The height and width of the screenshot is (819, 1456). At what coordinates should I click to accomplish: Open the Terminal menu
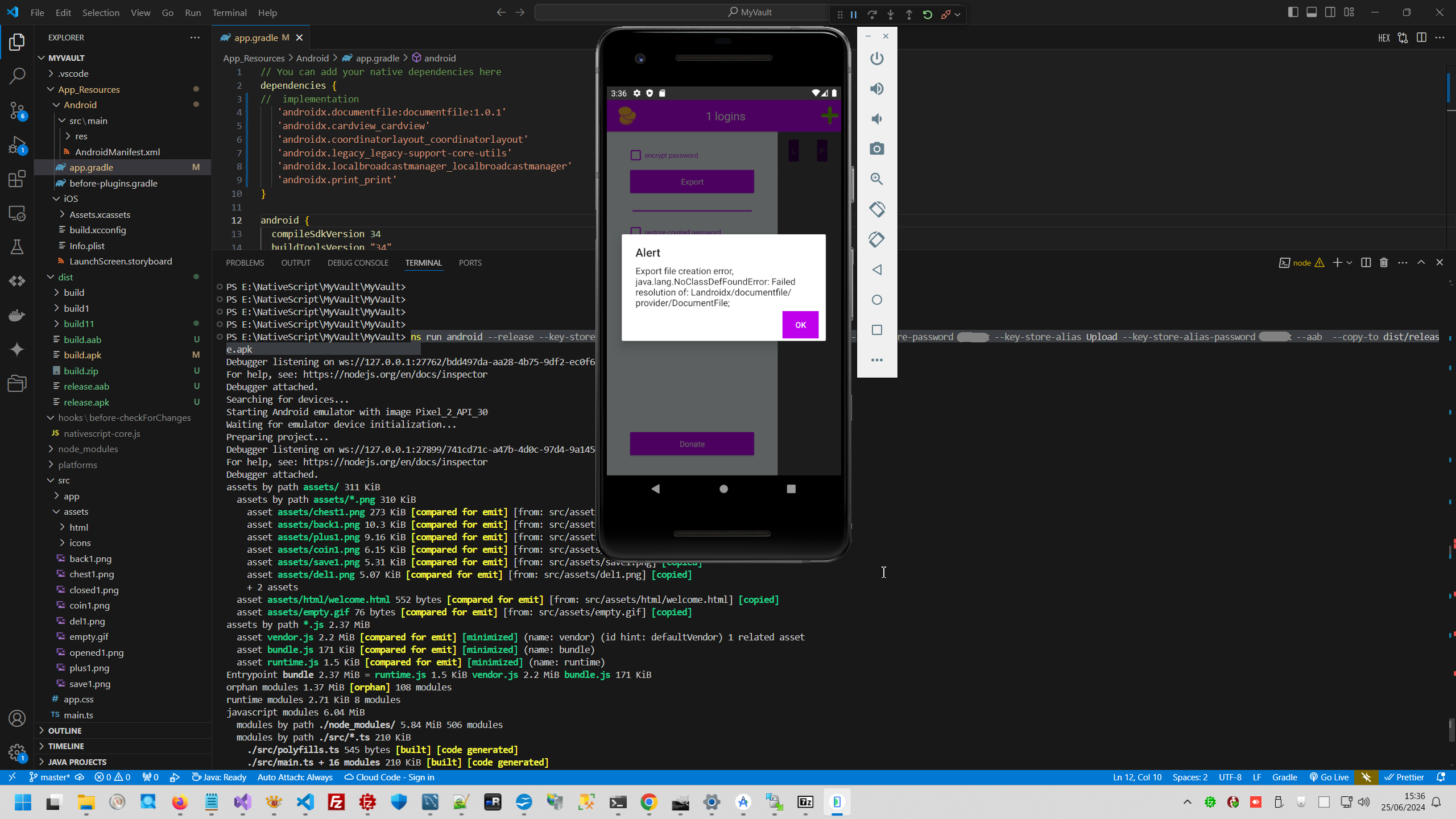point(229,12)
